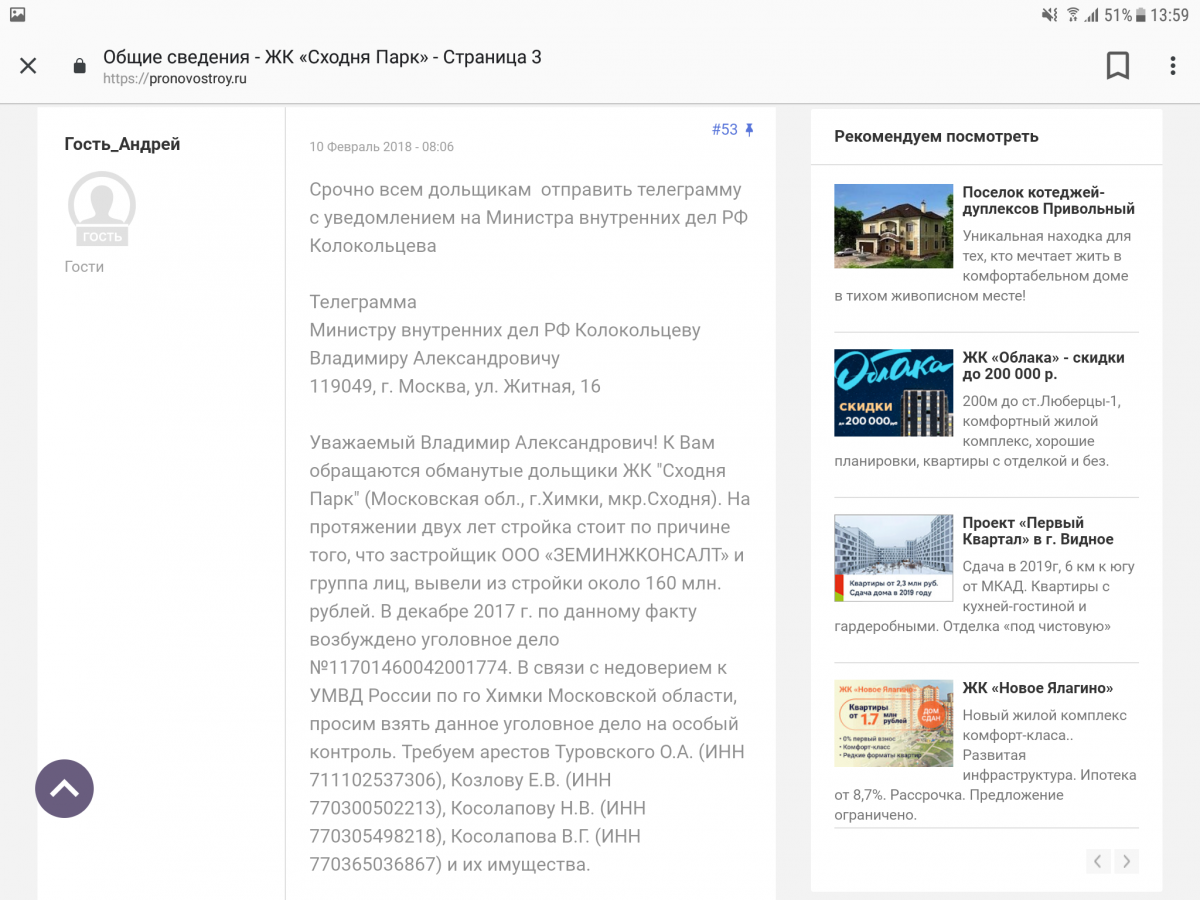Screen dimensions: 1200x900
Task: Tap the page URL pronovostroy.ru
Action: (x=175, y=79)
